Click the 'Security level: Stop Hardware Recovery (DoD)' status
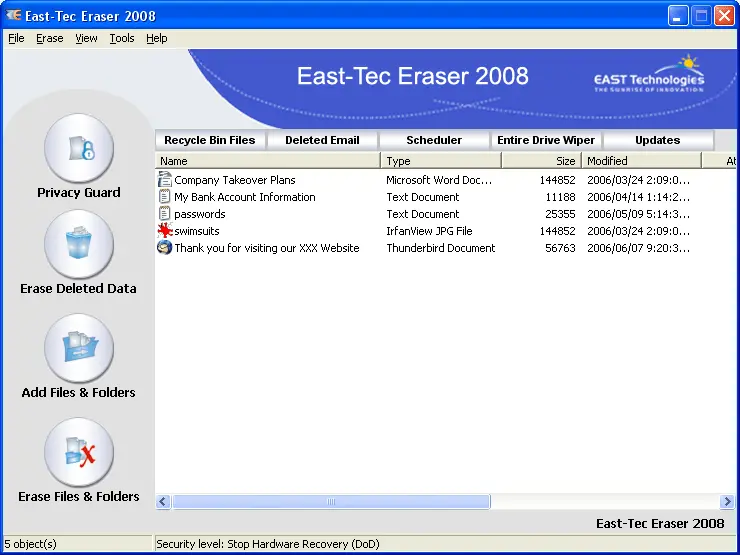Viewport: 740px width, 555px height. click(268, 544)
